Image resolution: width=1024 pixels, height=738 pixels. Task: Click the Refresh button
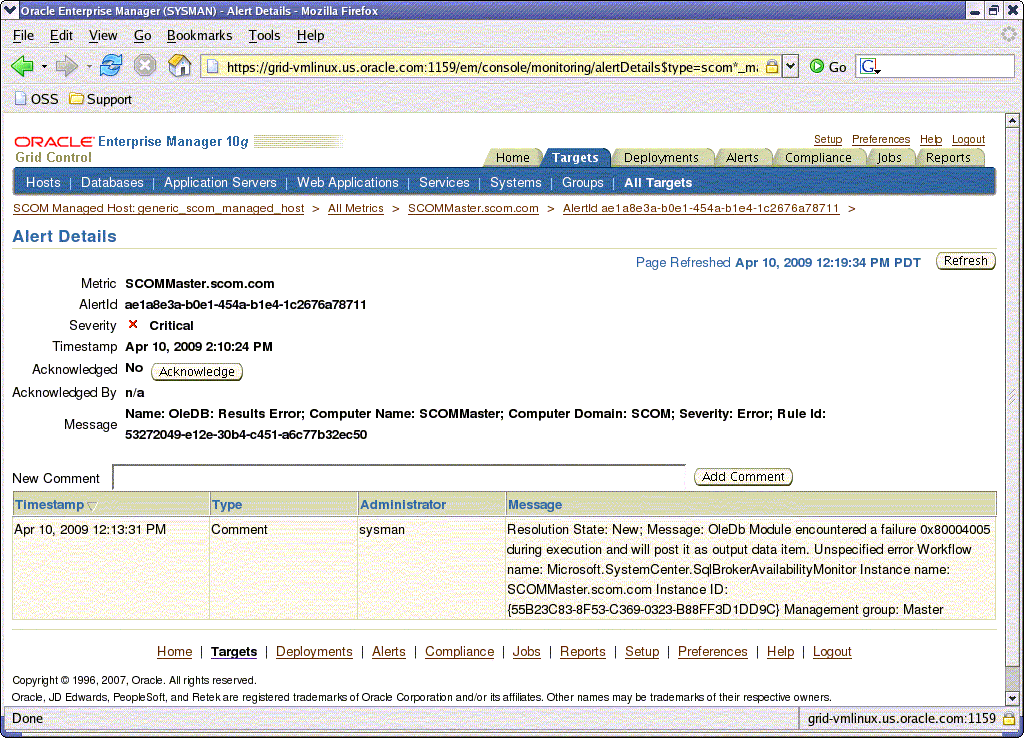(965, 261)
